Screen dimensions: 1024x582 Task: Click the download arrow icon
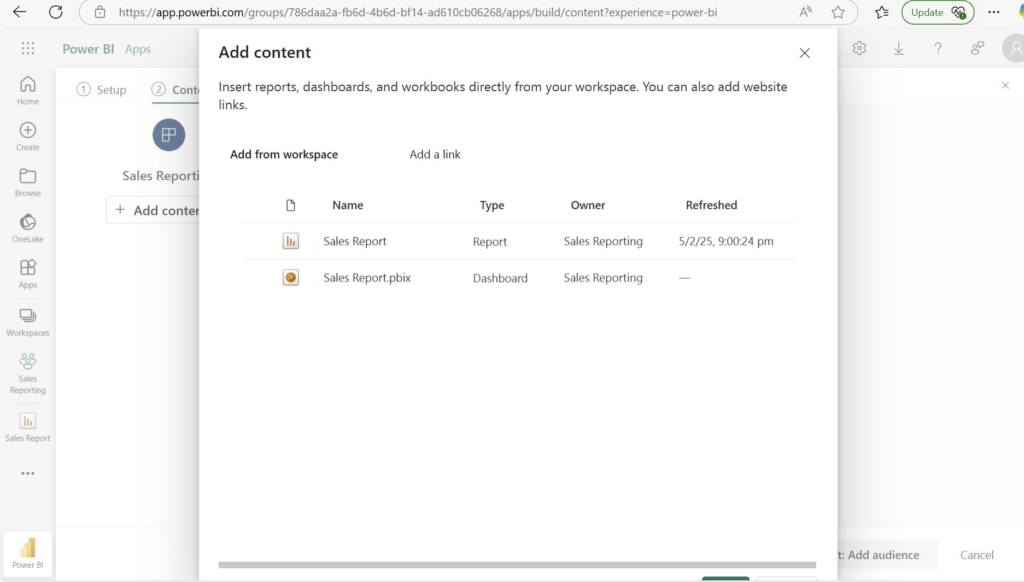click(x=898, y=48)
